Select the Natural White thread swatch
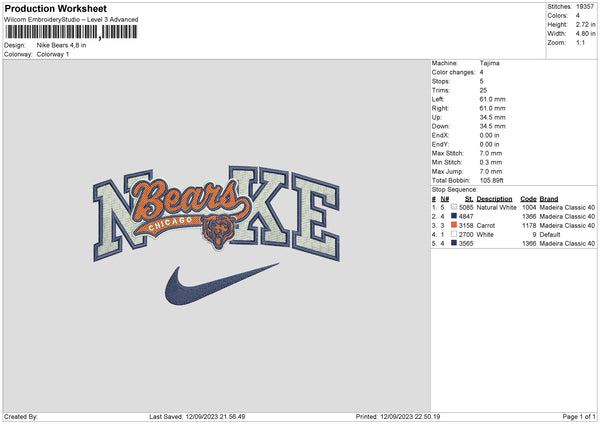The image size is (600, 424). pos(454,208)
